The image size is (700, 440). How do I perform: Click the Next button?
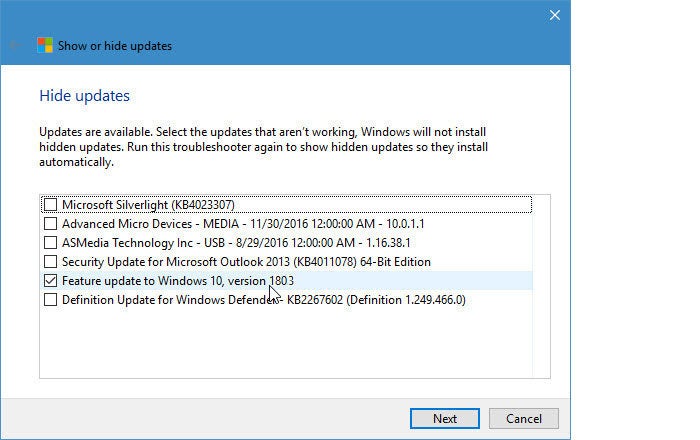coord(445,419)
